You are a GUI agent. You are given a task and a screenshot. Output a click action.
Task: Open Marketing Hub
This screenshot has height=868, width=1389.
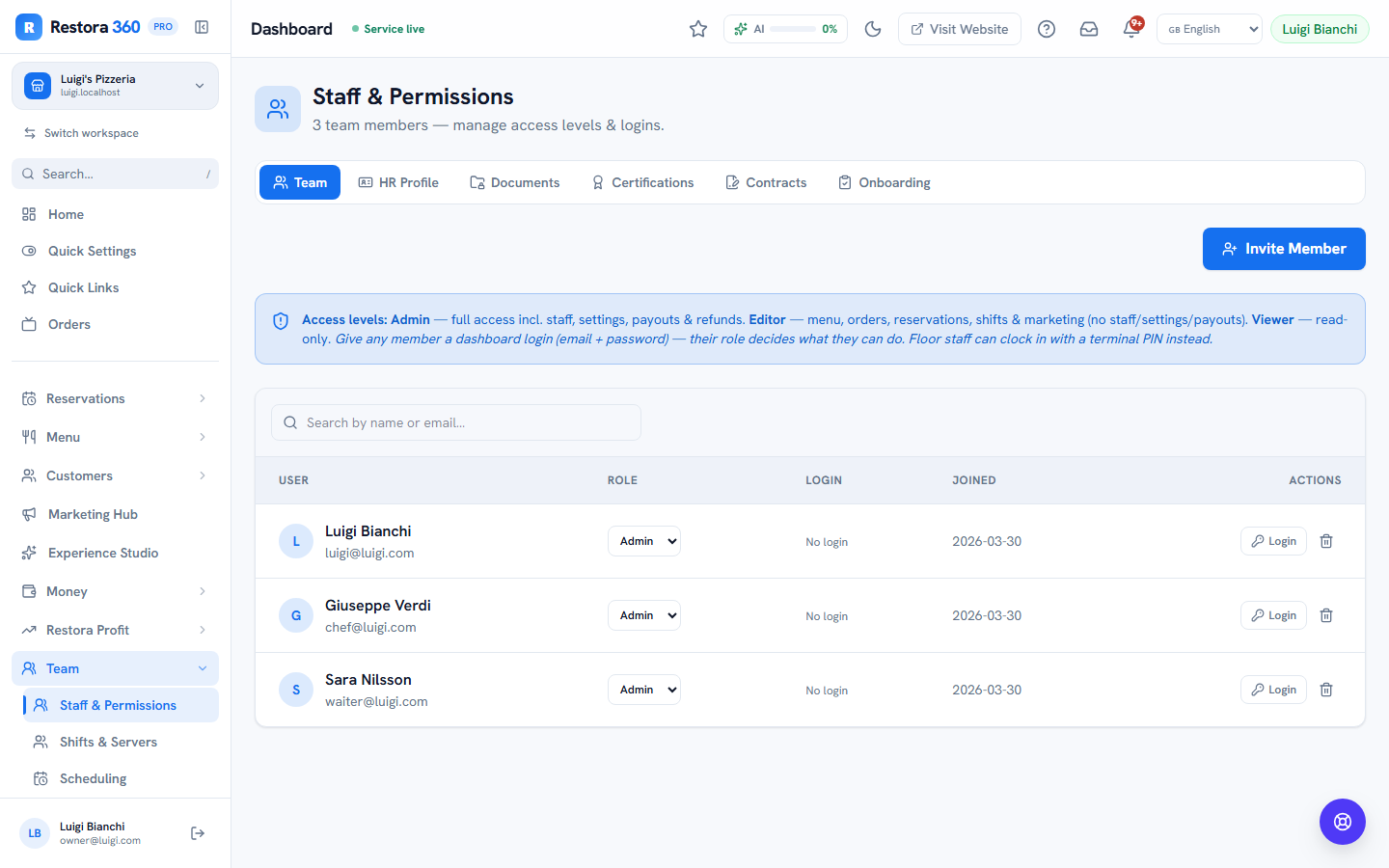[115, 514]
